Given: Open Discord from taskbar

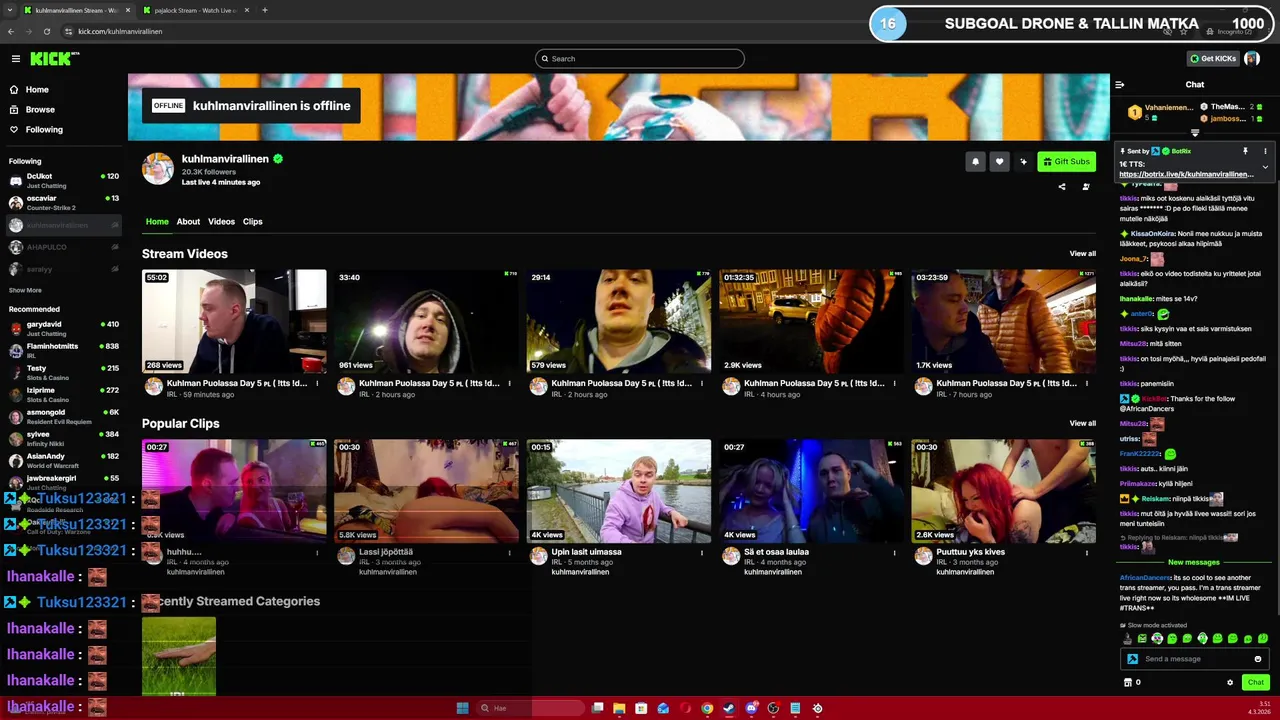Looking at the screenshot, I should tap(751, 708).
